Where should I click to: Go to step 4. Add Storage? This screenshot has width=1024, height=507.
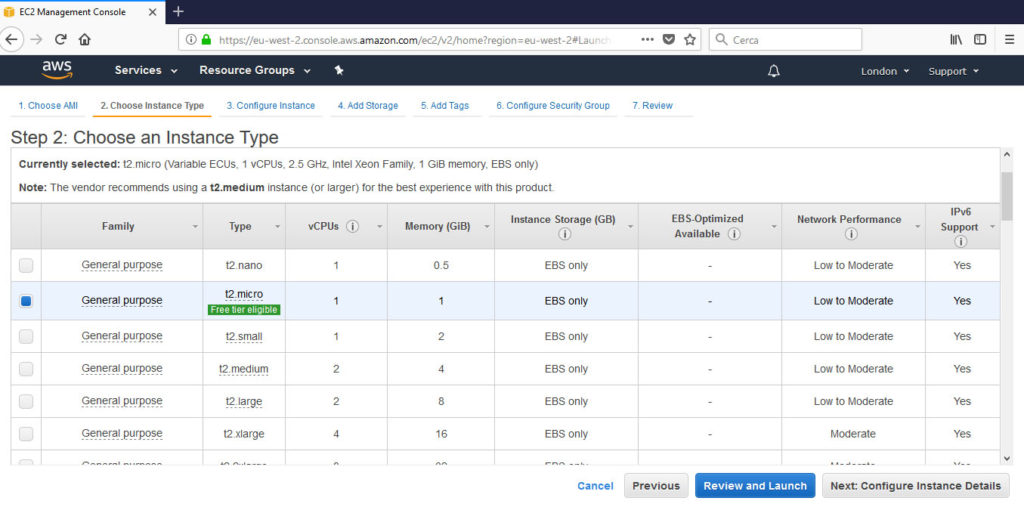click(368, 106)
